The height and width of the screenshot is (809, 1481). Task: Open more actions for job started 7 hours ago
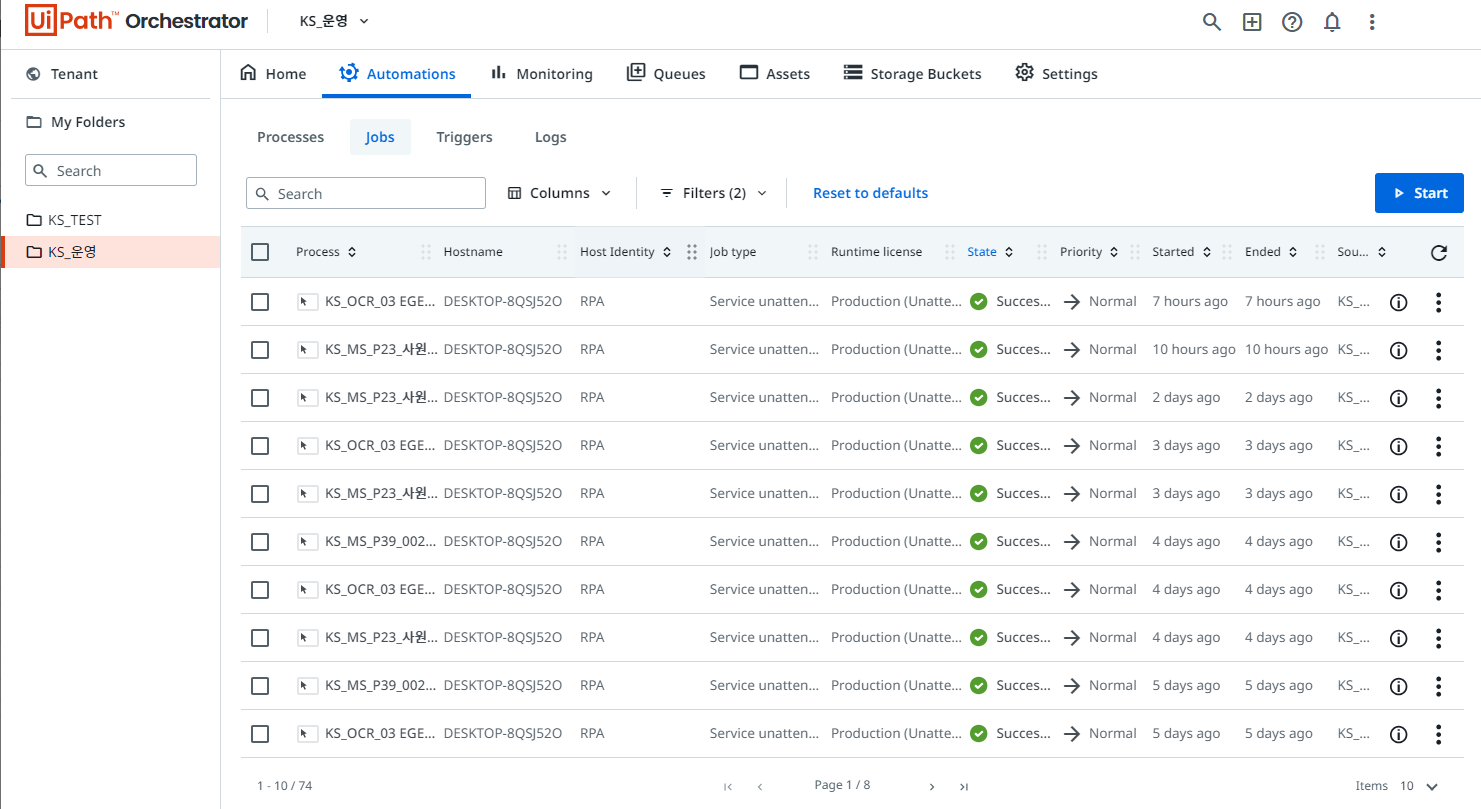click(x=1438, y=302)
